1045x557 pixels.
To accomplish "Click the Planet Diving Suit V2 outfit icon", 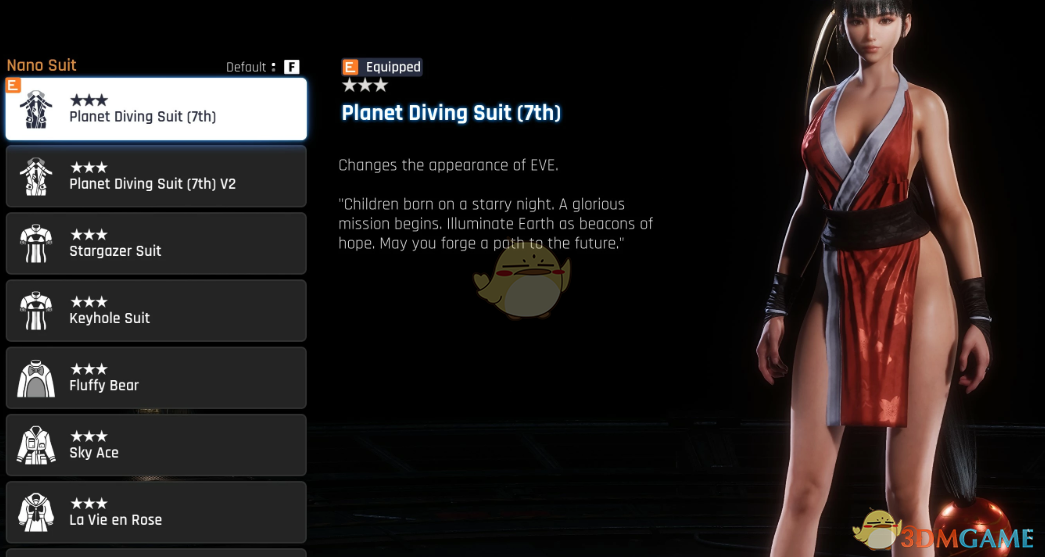I will (x=35, y=177).
